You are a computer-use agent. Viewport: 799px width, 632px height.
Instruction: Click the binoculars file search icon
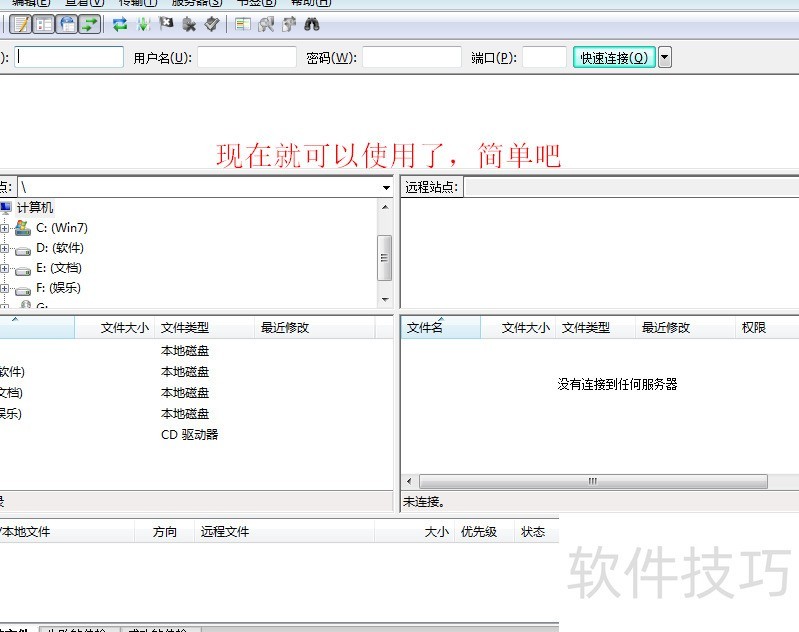(312, 25)
